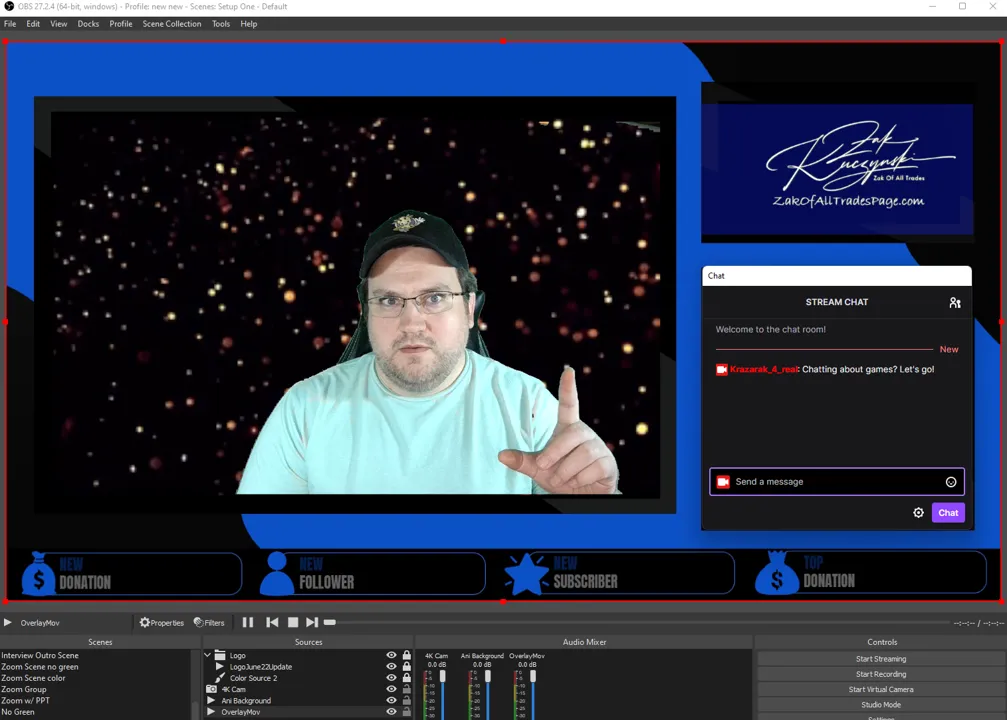The width and height of the screenshot is (1007, 720).
Task: Stop the OverlayMov media playback
Action: click(x=292, y=622)
